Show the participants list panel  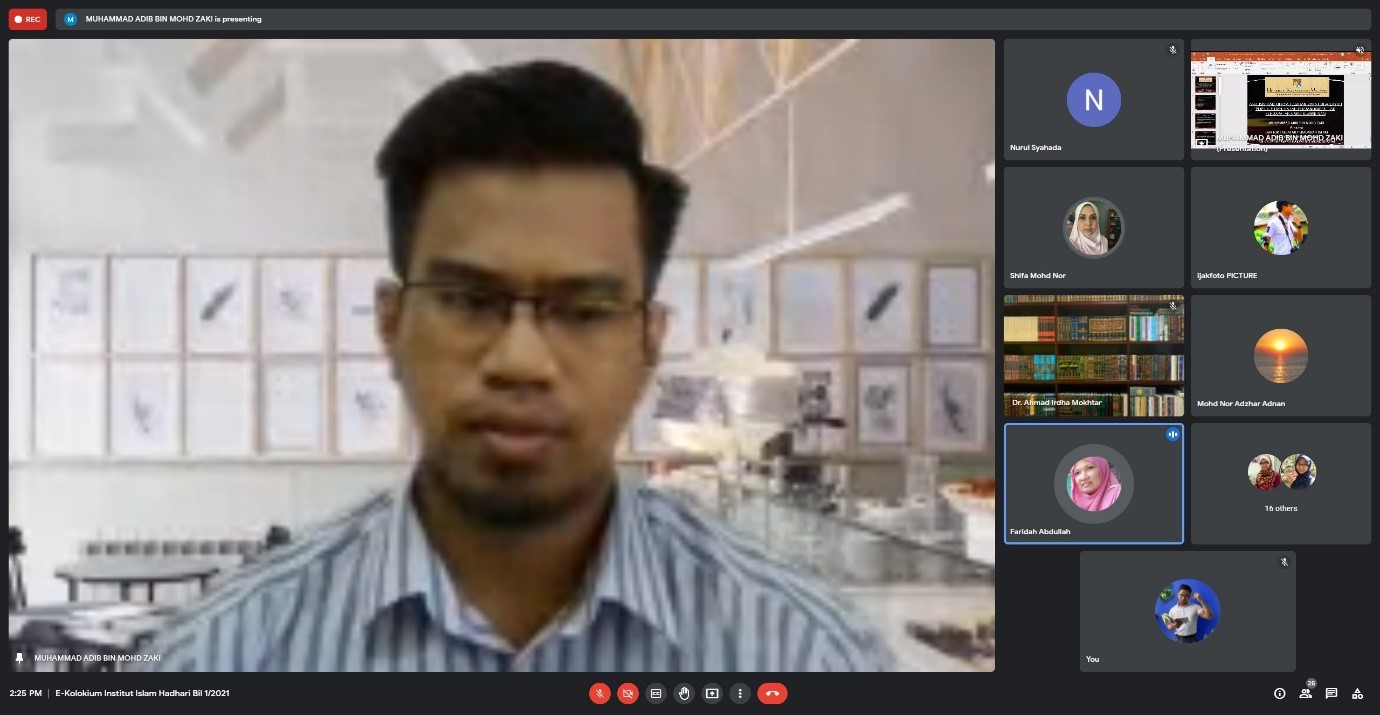(x=1305, y=693)
